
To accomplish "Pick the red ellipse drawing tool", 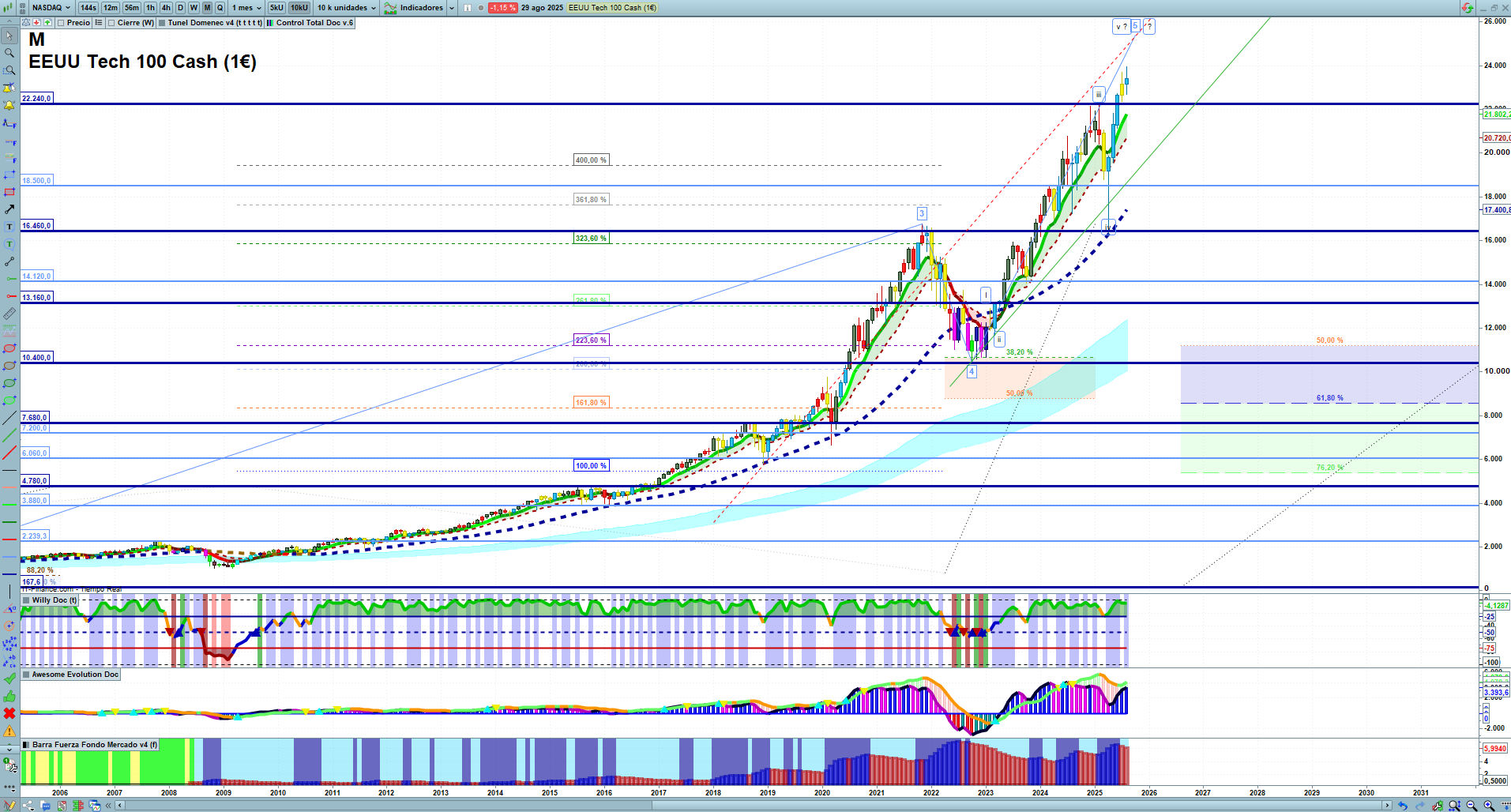I will coord(9,348).
